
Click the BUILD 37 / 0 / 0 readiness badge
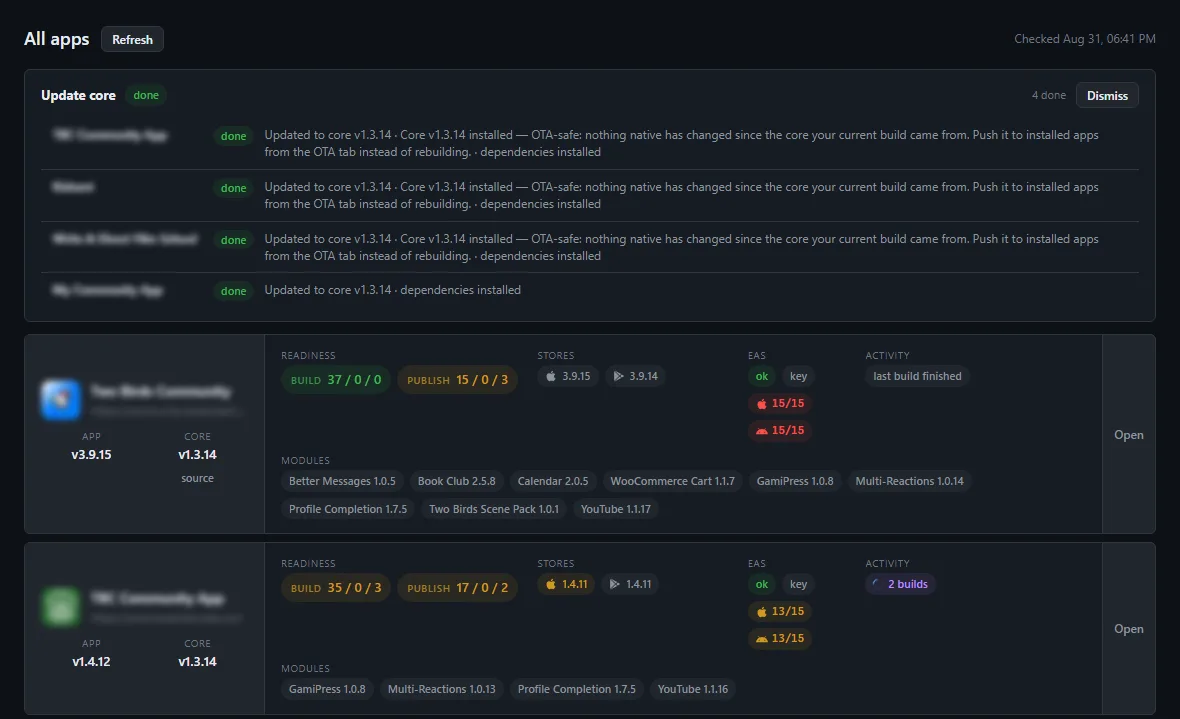(x=336, y=380)
